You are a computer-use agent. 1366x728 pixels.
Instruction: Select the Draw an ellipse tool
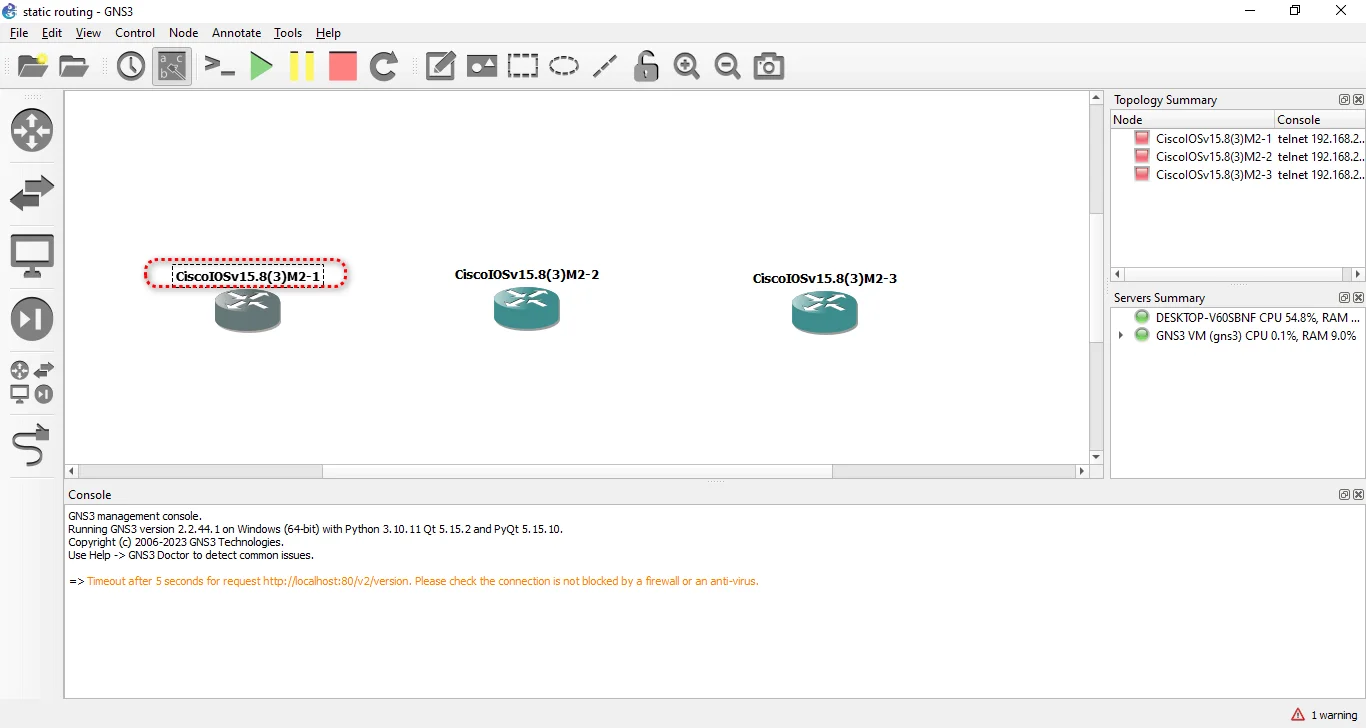[564, 67]
